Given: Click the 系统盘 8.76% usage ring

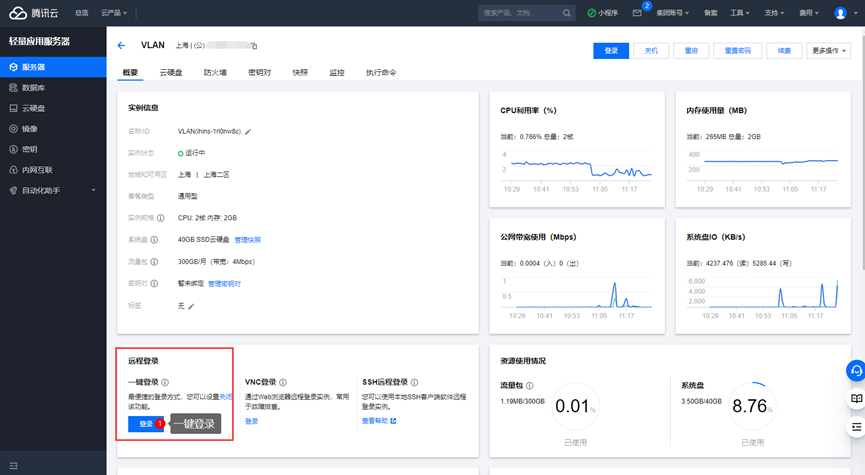Looking at the screenshot, I should point(751,406).
